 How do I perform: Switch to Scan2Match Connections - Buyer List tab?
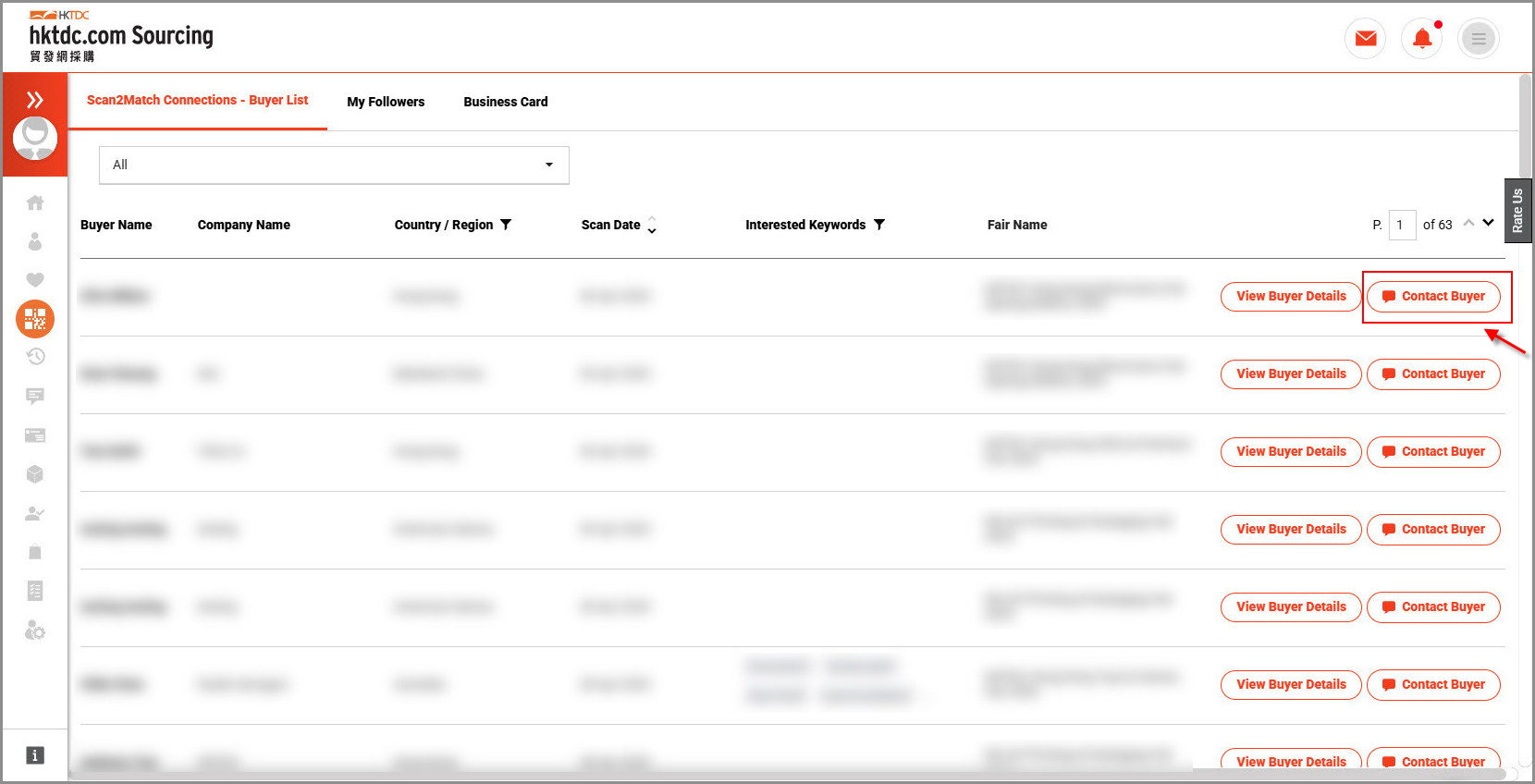[x=198, y=100]
